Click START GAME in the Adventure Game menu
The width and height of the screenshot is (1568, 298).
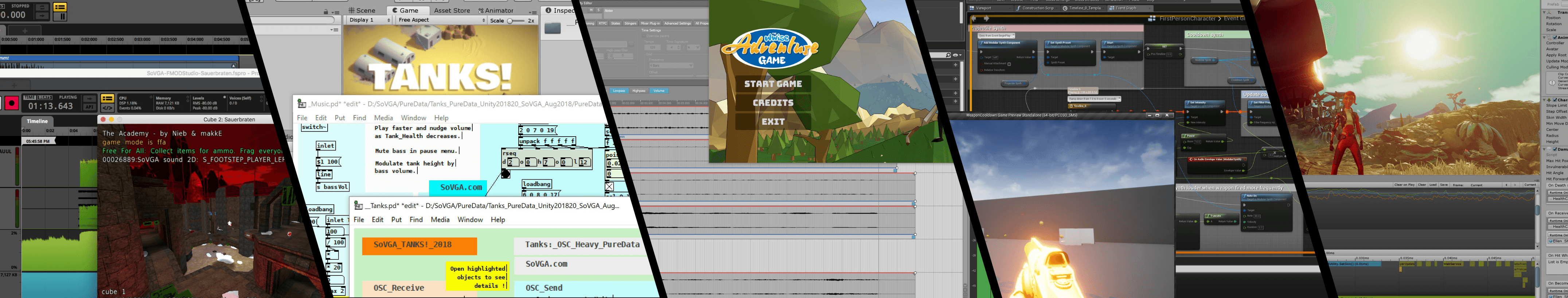(772, 84)
